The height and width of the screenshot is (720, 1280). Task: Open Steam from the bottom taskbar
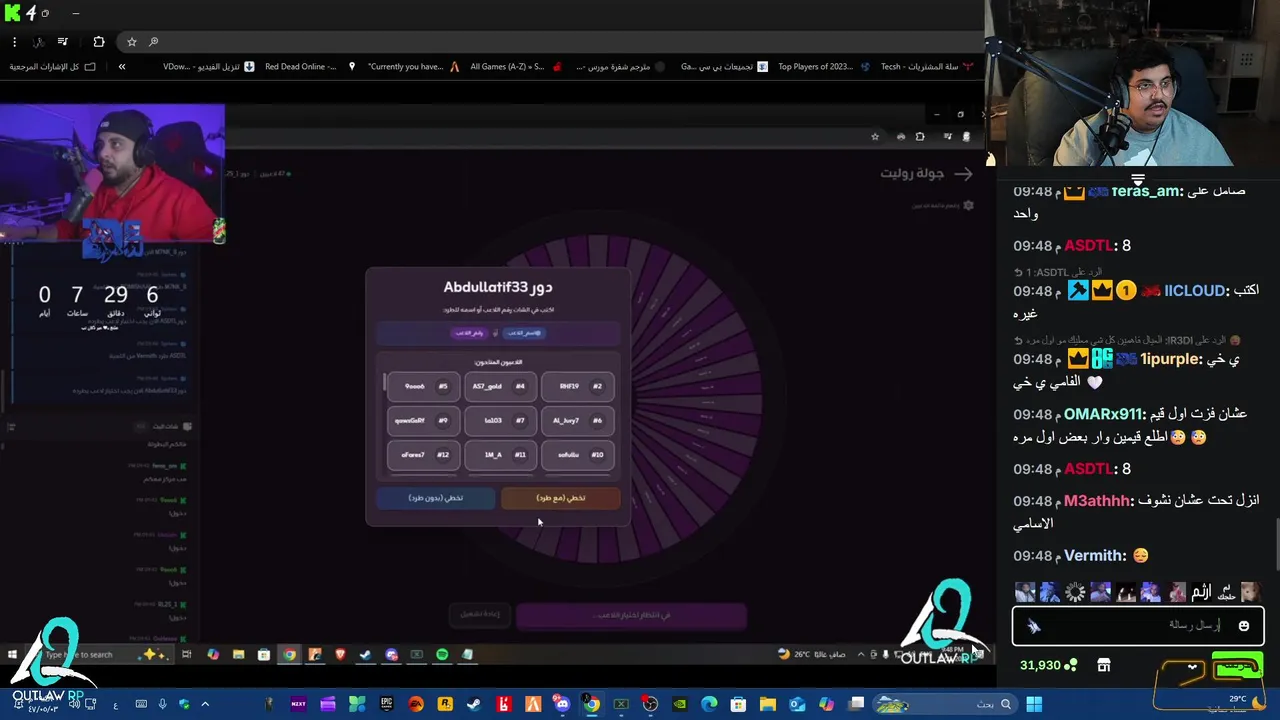474,704
